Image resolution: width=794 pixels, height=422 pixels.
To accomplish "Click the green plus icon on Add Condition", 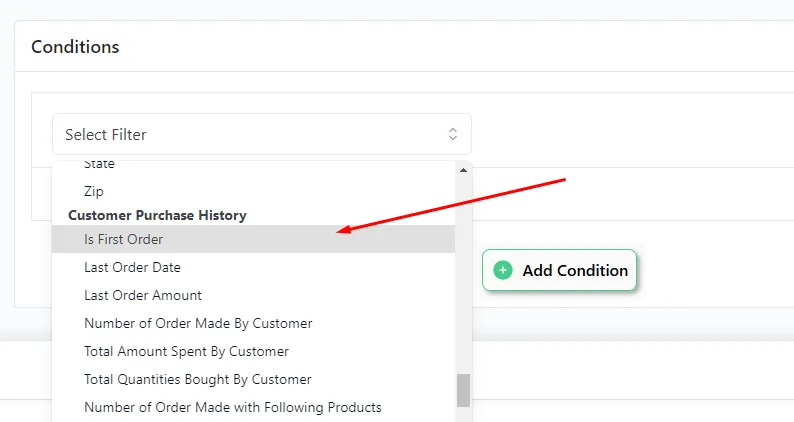I will click(503, 270).
